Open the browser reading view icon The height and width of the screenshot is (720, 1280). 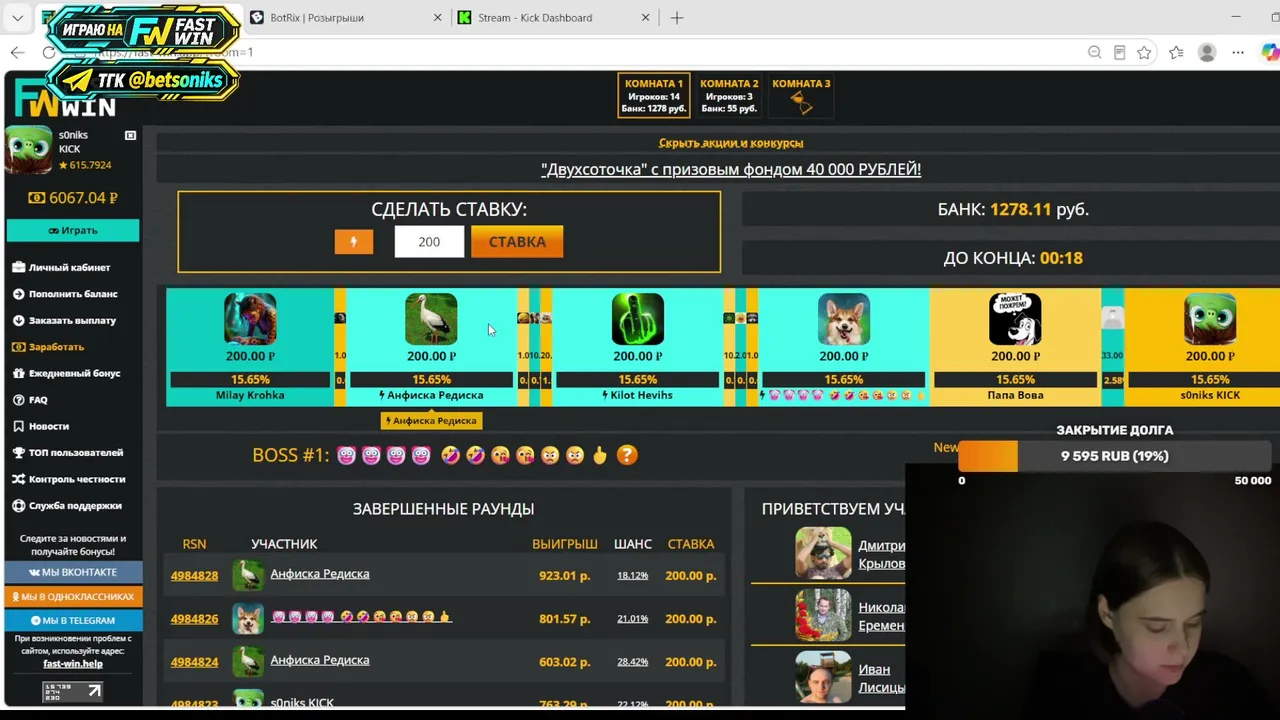1119,52
